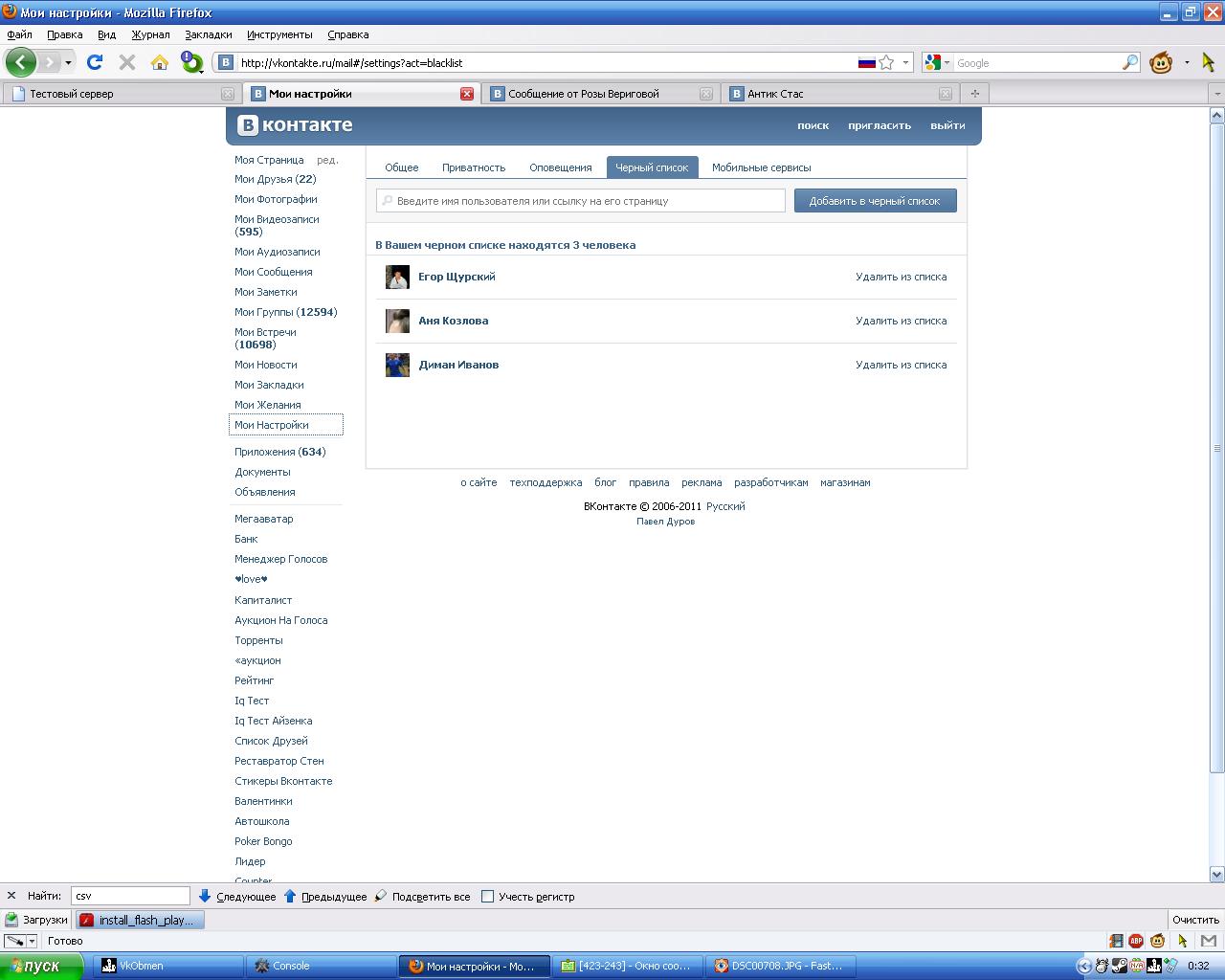Switch to Общее settings tab
This screenshot has height=980, width=1225.
[x=402, y=167]
